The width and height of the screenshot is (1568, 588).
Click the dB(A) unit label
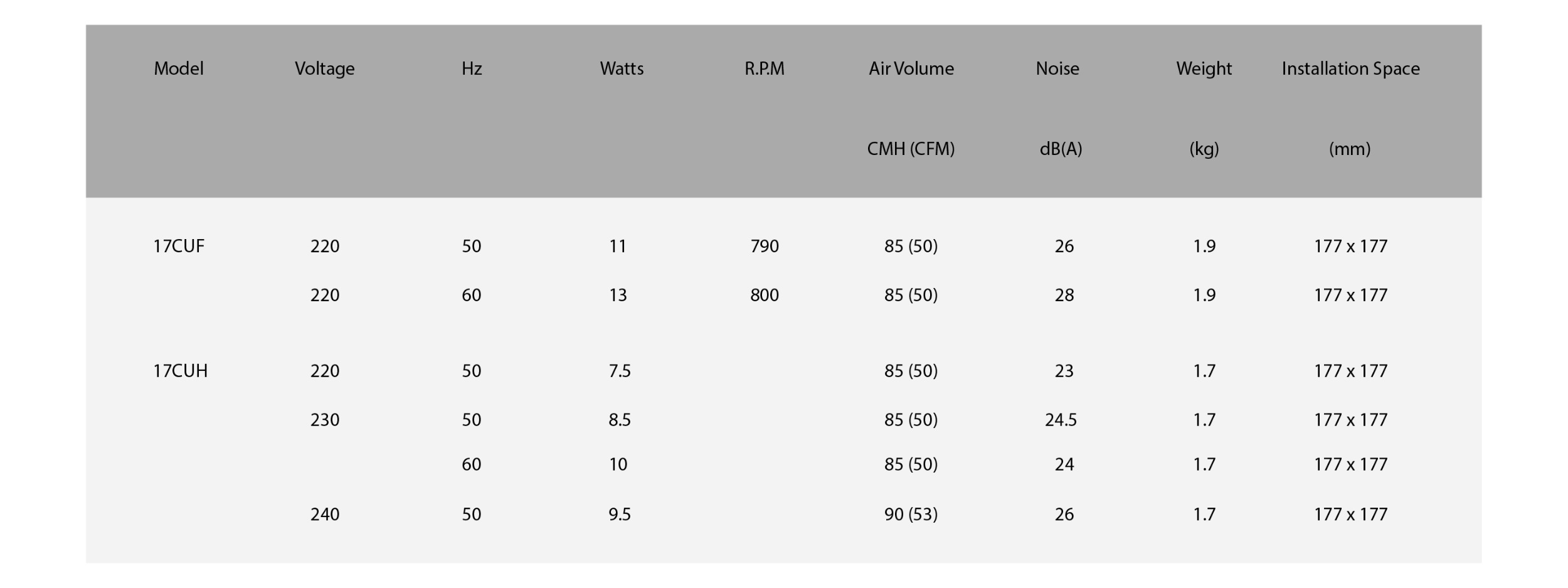click(1061, 149)
